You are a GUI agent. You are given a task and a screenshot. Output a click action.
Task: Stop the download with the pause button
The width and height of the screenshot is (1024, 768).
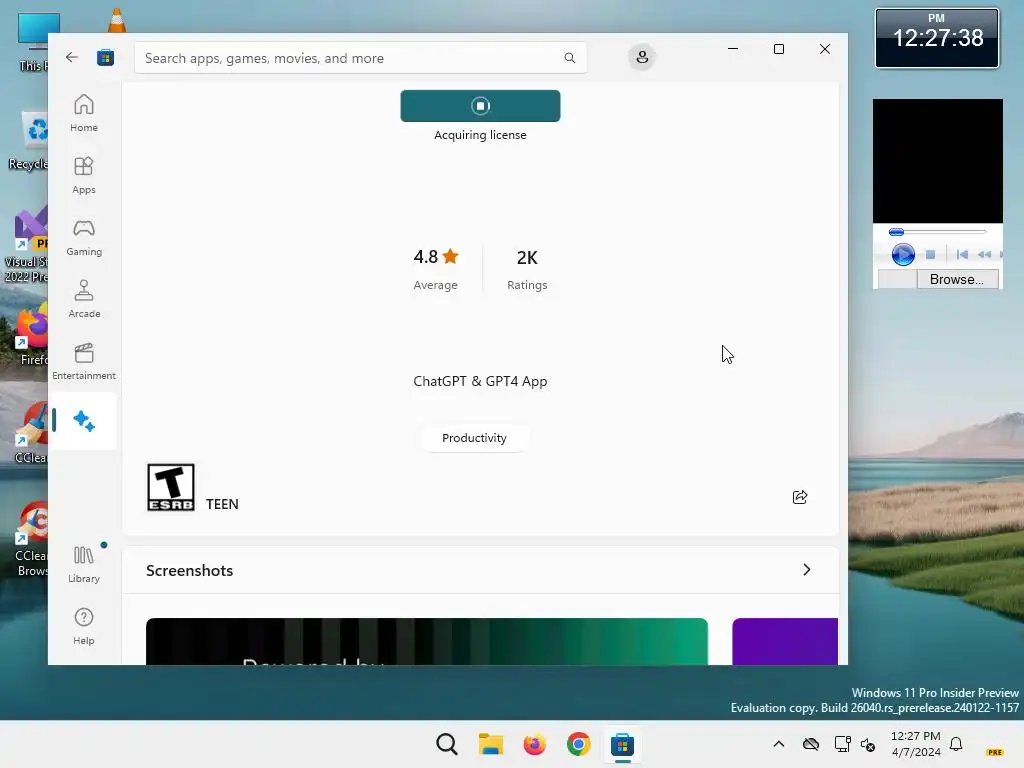[480, 106]
